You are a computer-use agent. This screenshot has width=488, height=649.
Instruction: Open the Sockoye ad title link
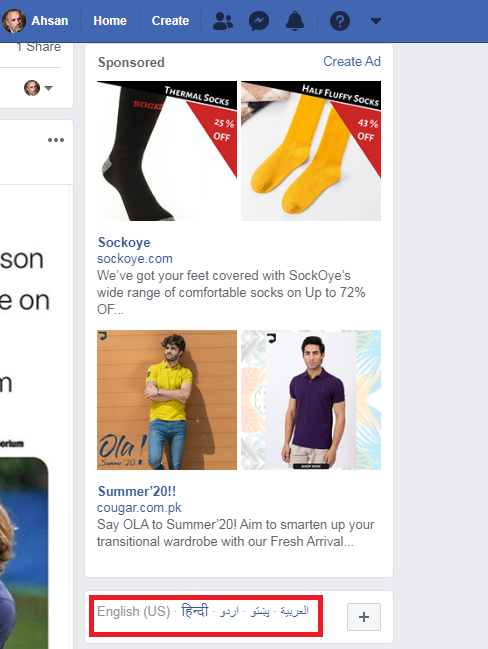124,243
